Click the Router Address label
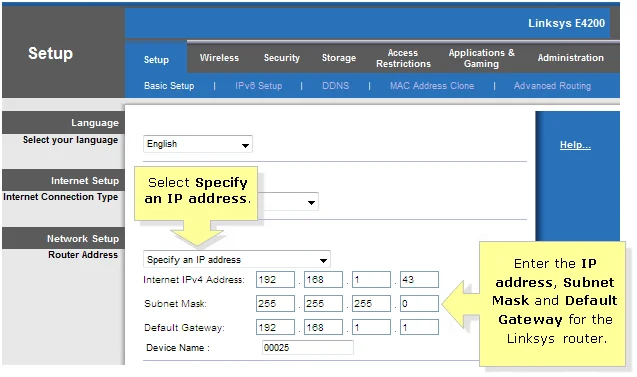 click(83, 255)
